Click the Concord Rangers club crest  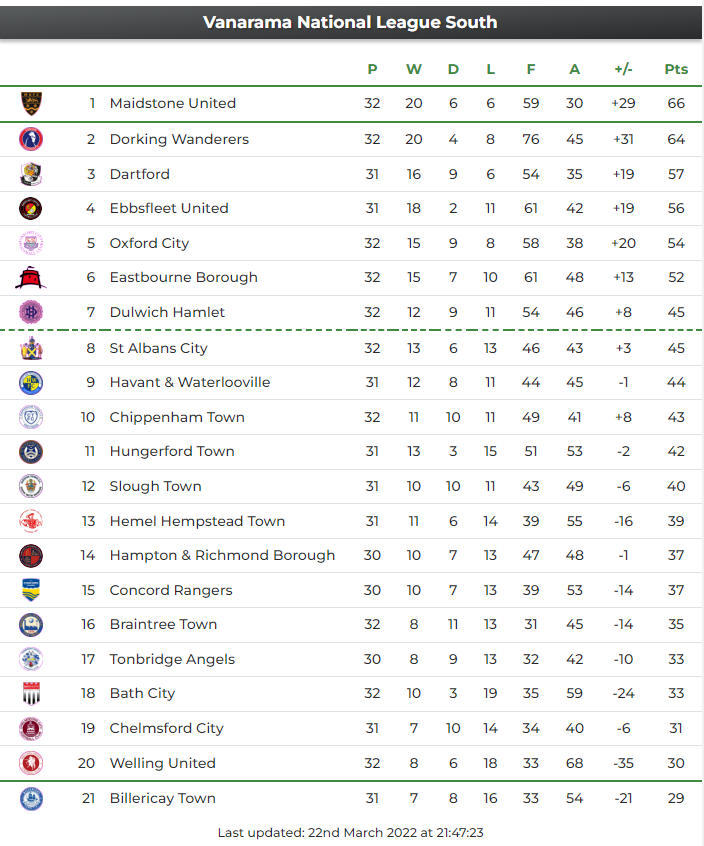(31, 590)
